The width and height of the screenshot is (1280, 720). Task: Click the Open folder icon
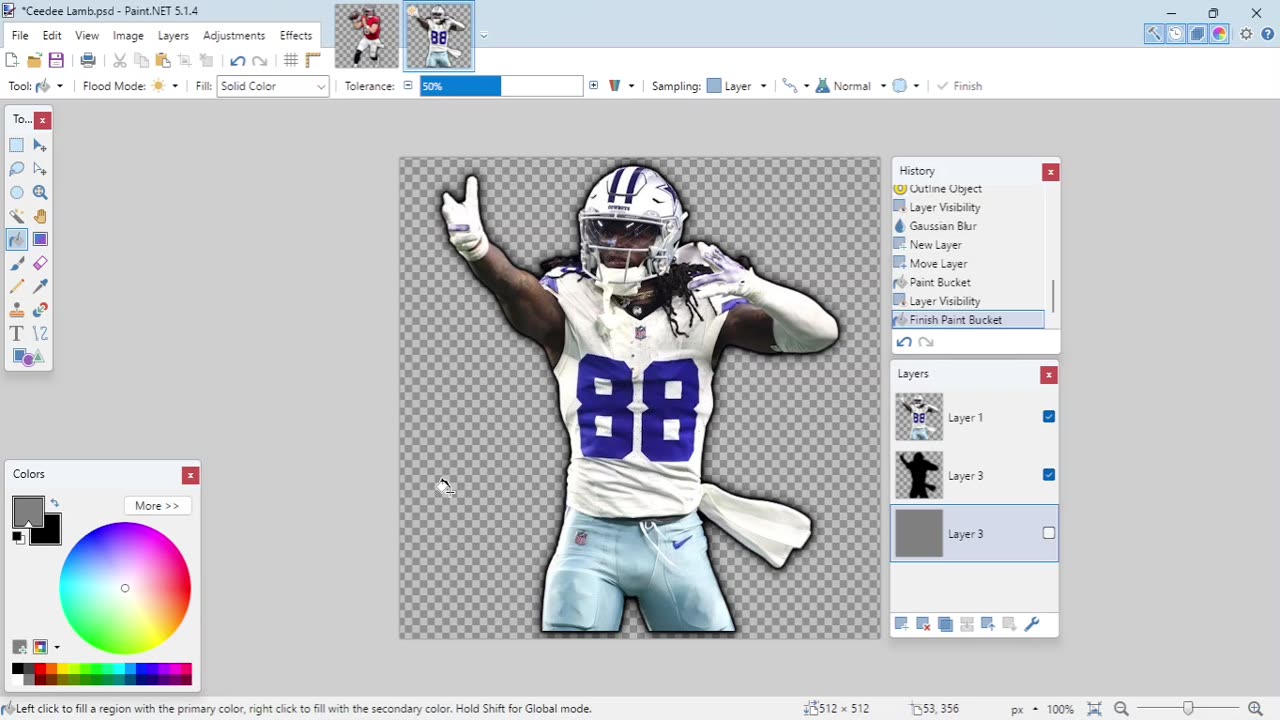pos(34,60)
